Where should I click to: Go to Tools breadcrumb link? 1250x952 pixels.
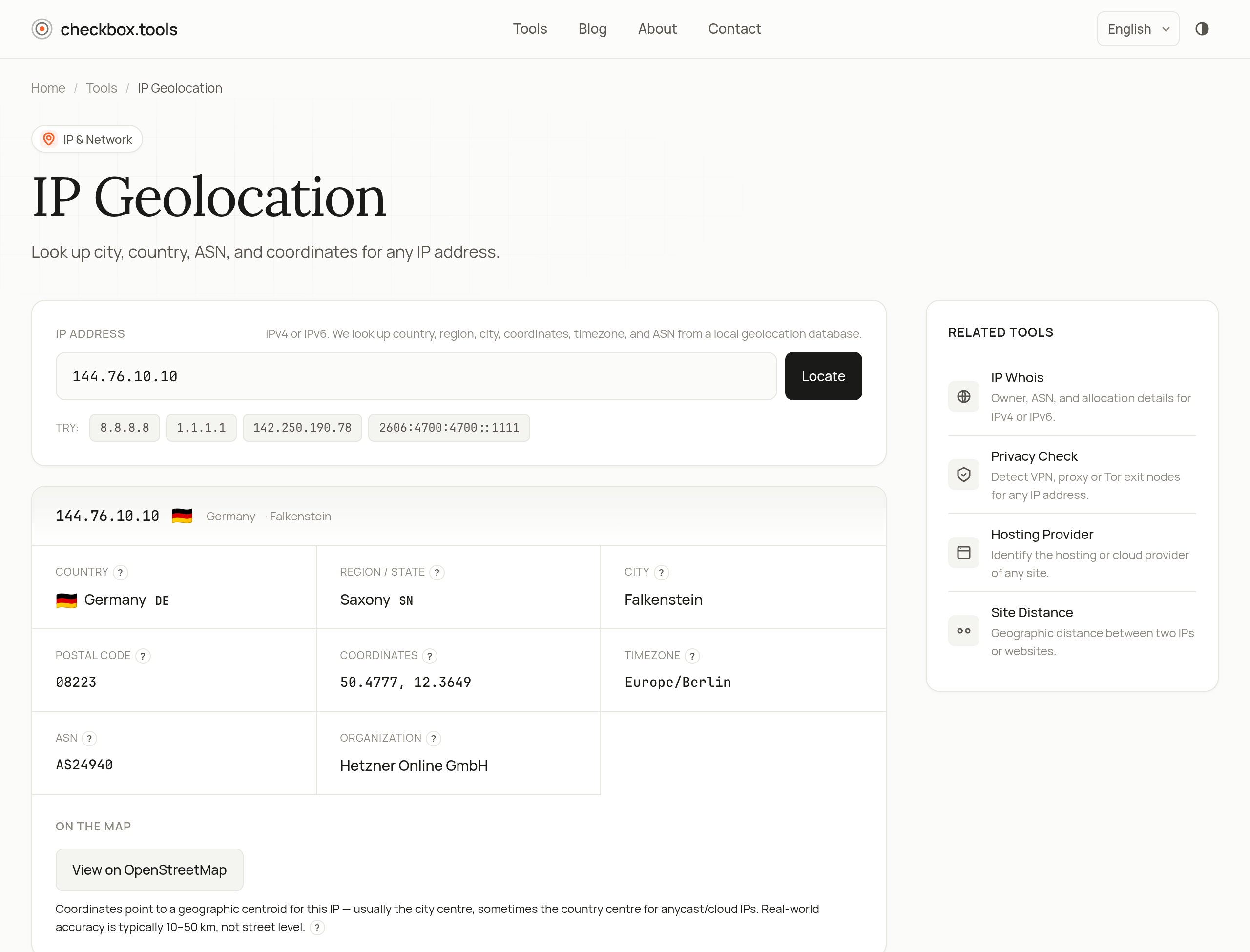click(102, 88)
